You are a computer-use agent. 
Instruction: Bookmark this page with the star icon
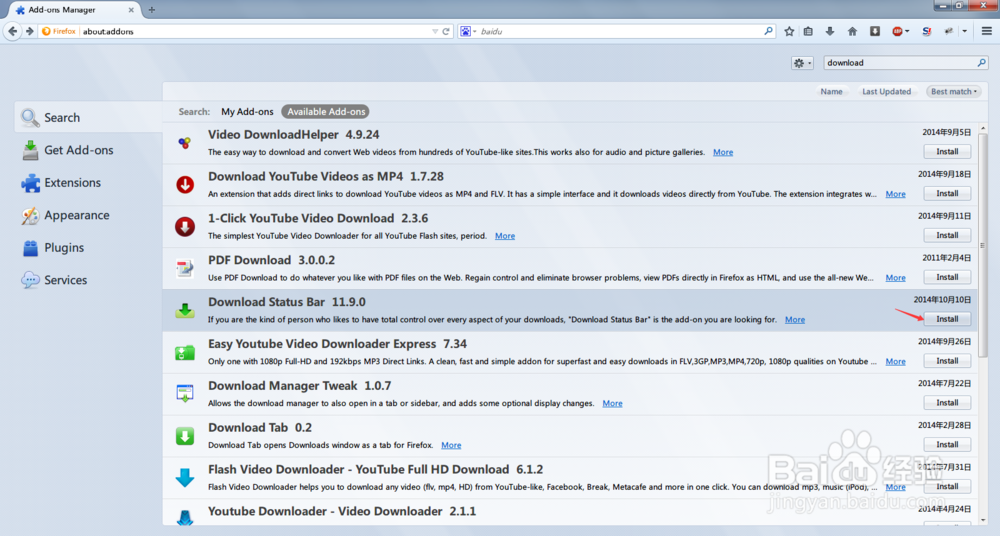pyautogui.click(x=789, y=31)
